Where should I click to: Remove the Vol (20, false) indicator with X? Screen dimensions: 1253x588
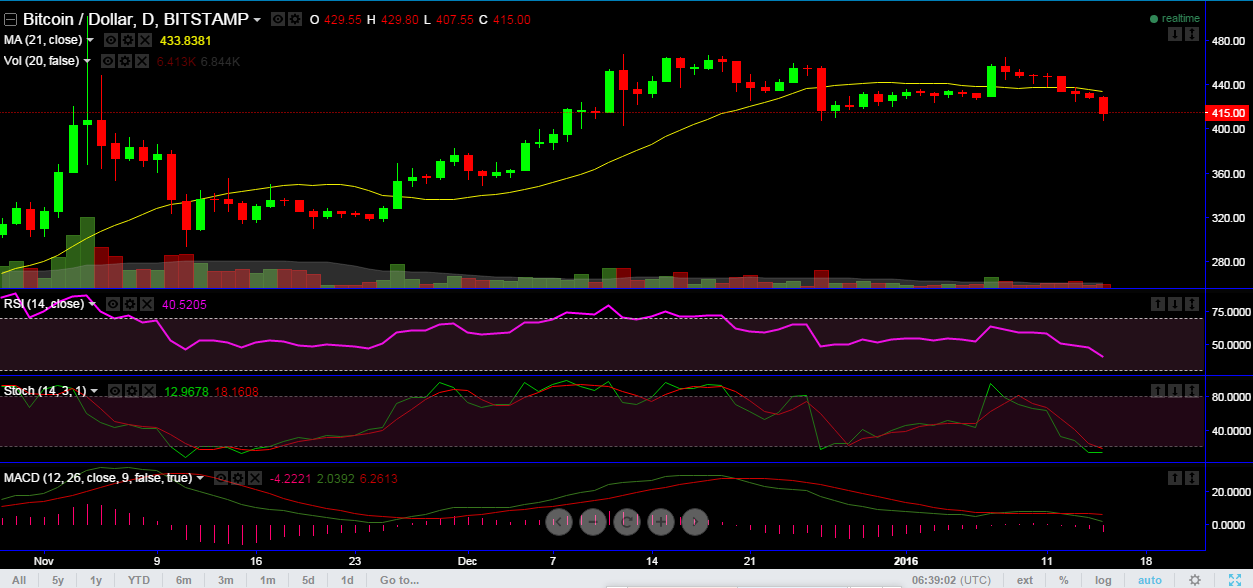pyautogui.click(x=140, y=61)
